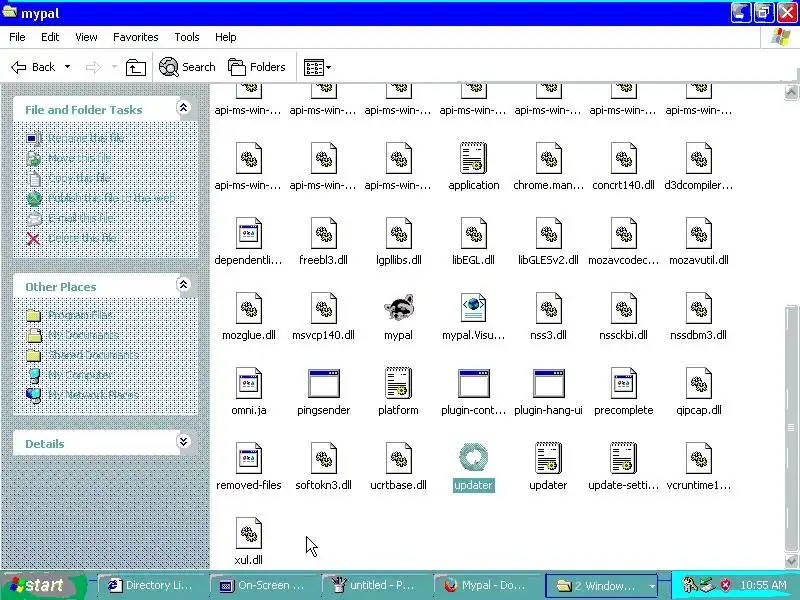Switch to On-Screen Keyboard taskbar item

[x=264, y=586]
